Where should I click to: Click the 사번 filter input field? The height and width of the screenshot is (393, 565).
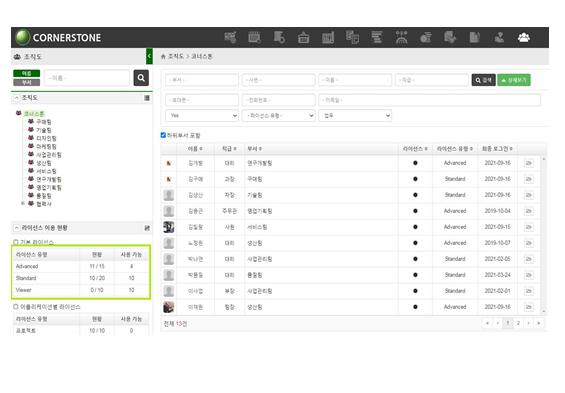pos(279,80)
